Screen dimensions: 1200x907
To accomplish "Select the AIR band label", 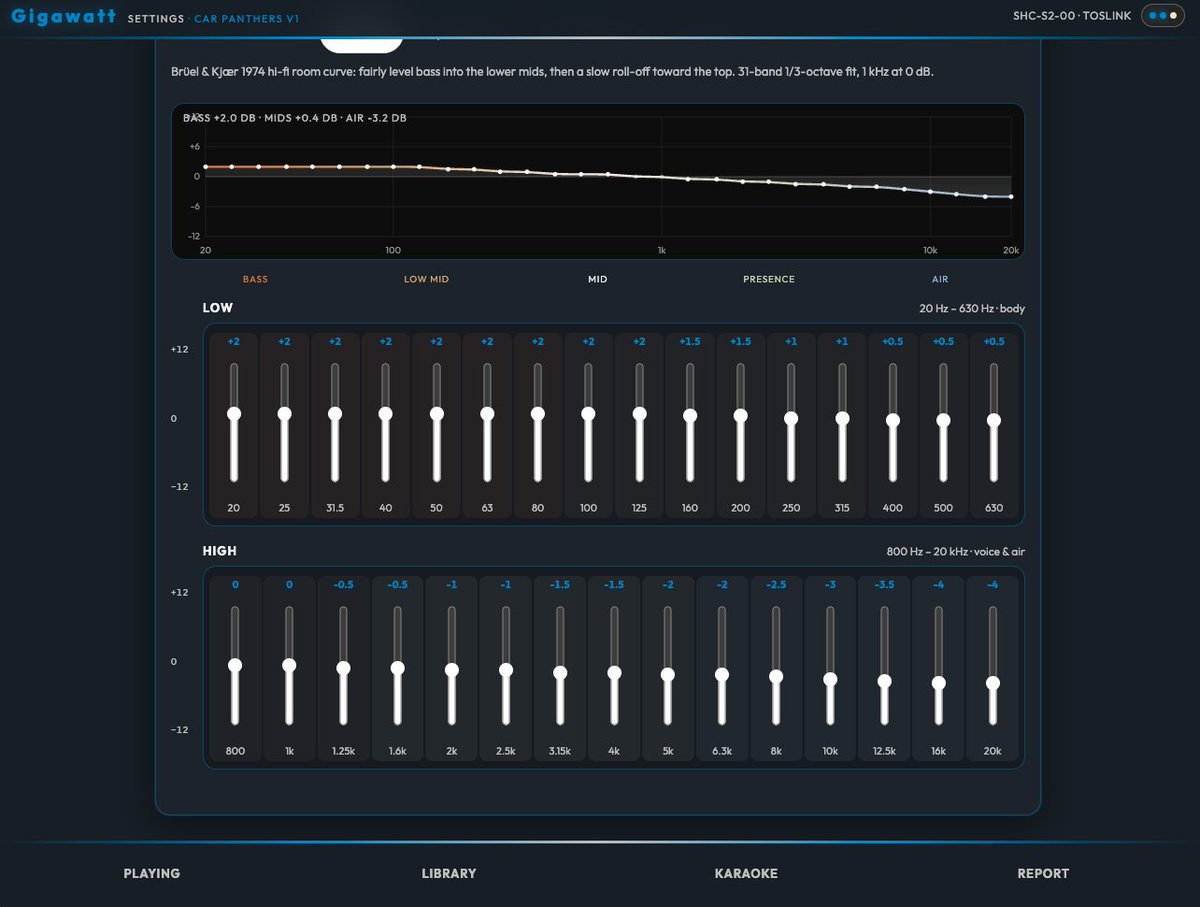I will click(x=940, y=279).
